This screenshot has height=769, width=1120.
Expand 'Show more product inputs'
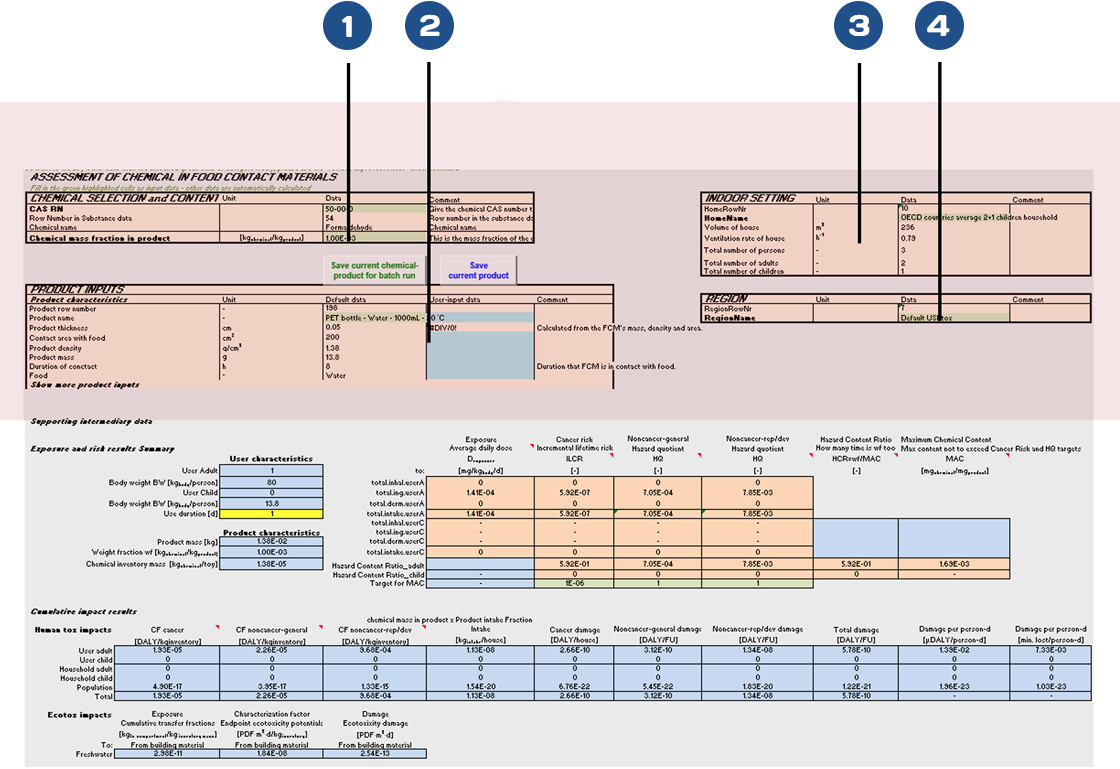click(85, 385)
